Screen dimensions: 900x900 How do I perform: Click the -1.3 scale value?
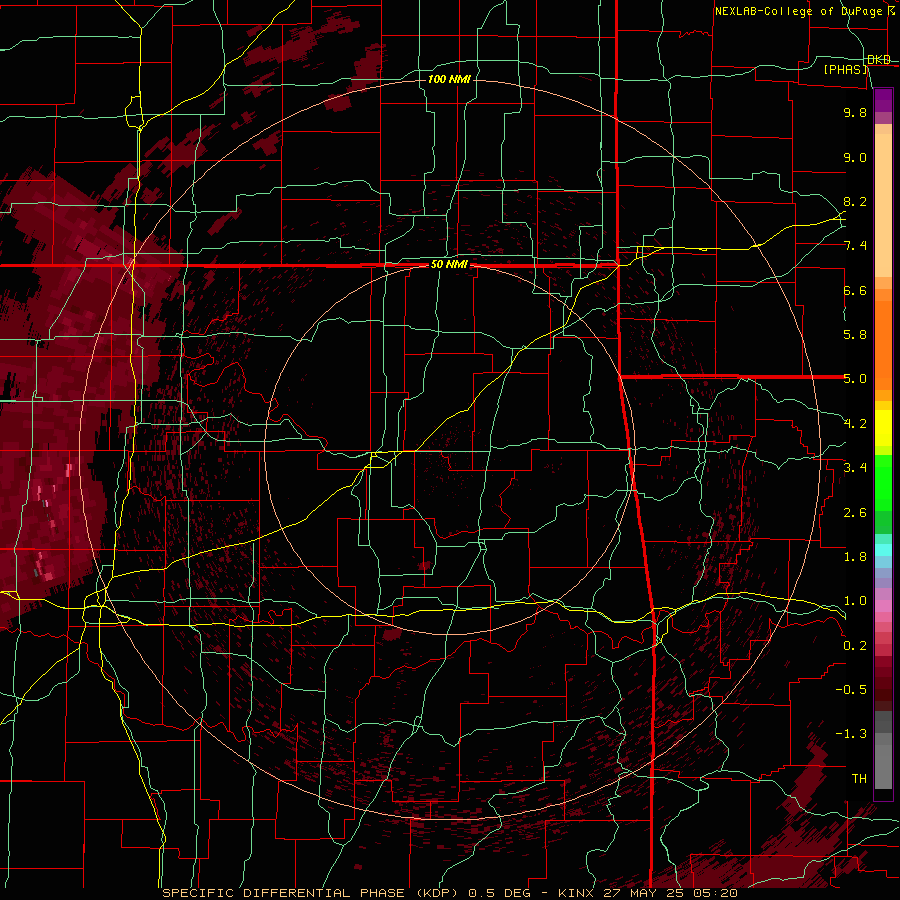851,734
